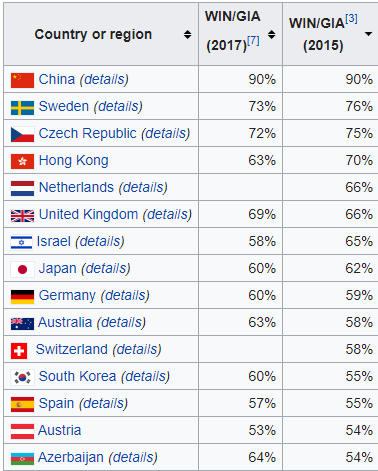Screen dimensions: 378x471
Task: Click the United Kingdom flag icon
Action: coord(22,216)
